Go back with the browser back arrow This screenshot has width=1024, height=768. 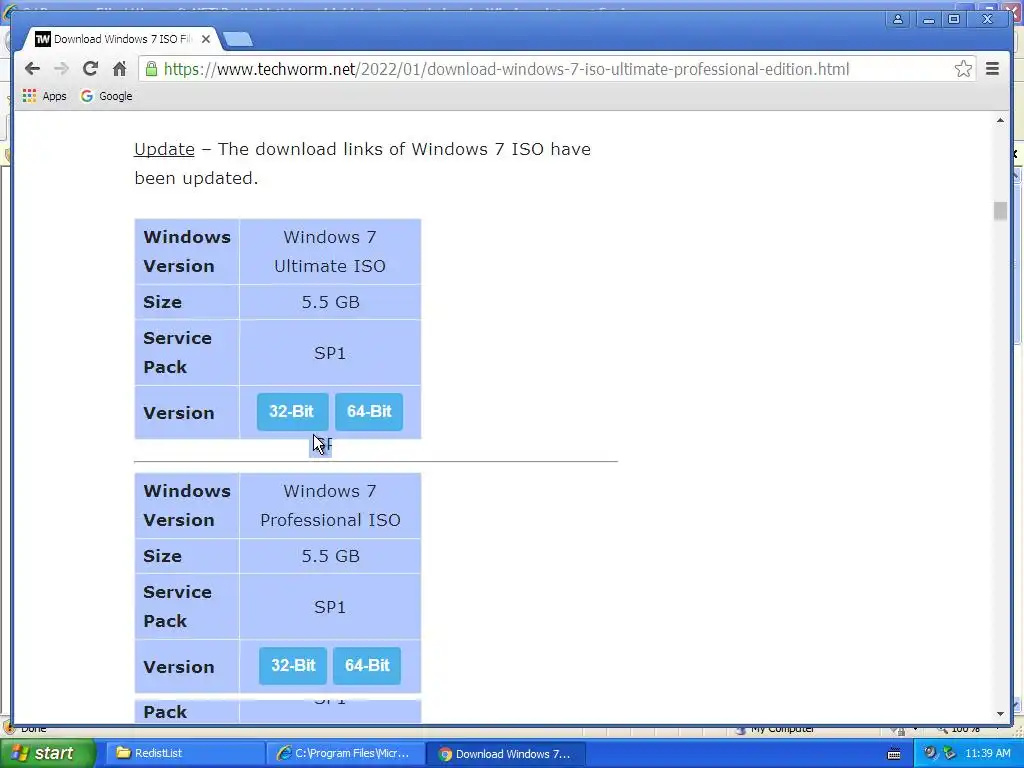[x=32, y=69]
